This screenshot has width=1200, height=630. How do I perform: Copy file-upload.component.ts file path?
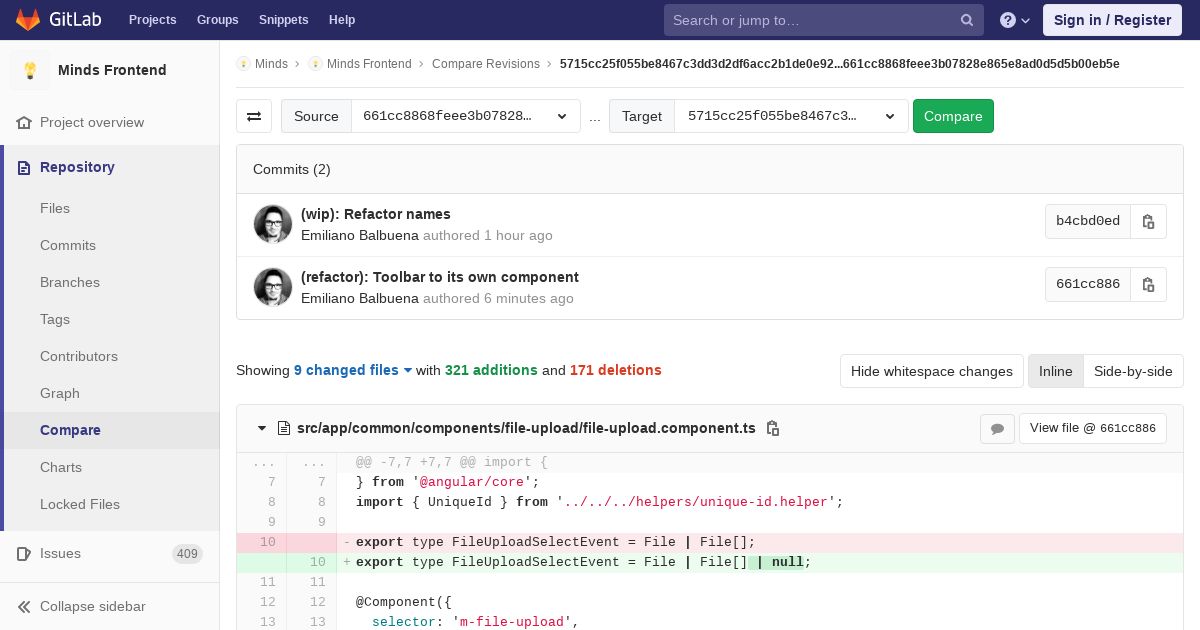coord(772,428)
